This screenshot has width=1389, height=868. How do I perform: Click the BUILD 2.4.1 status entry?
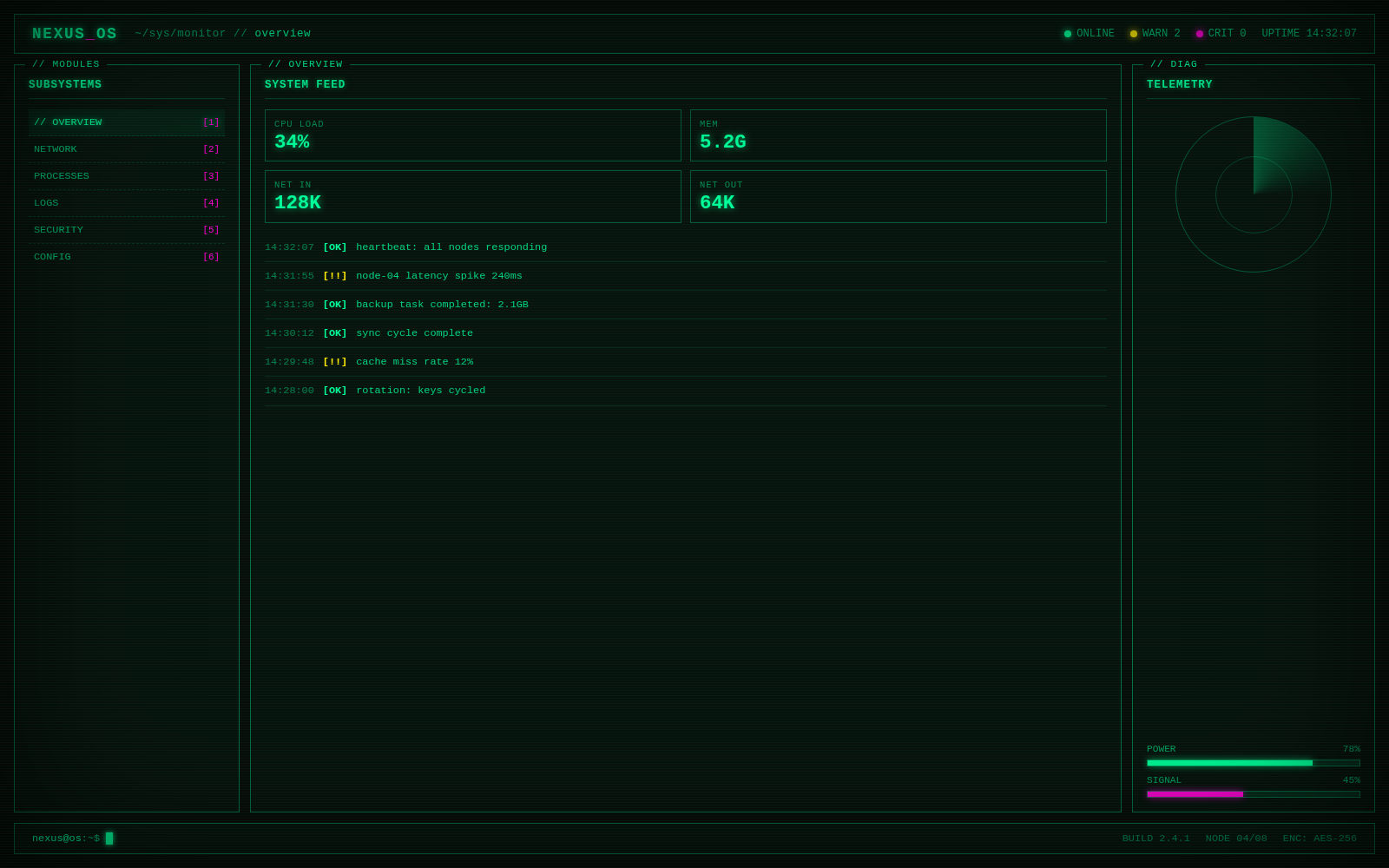click(1156, 838)
